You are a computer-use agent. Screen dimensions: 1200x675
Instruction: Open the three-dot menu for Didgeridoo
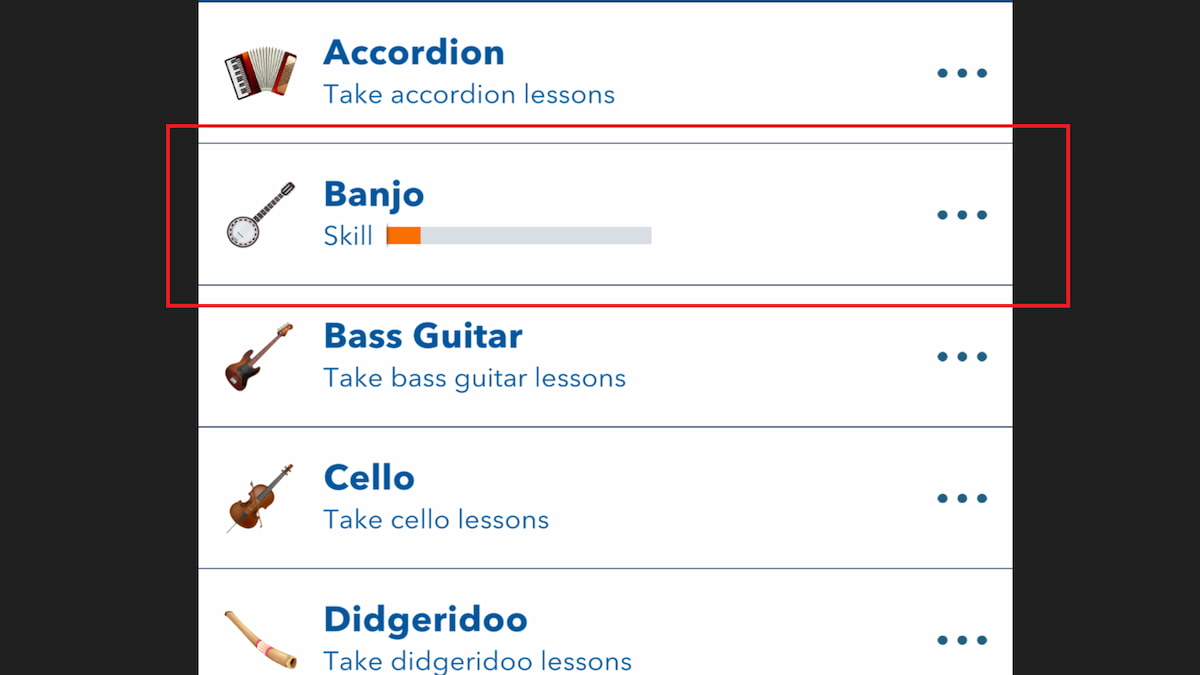(x=962, y=640)
